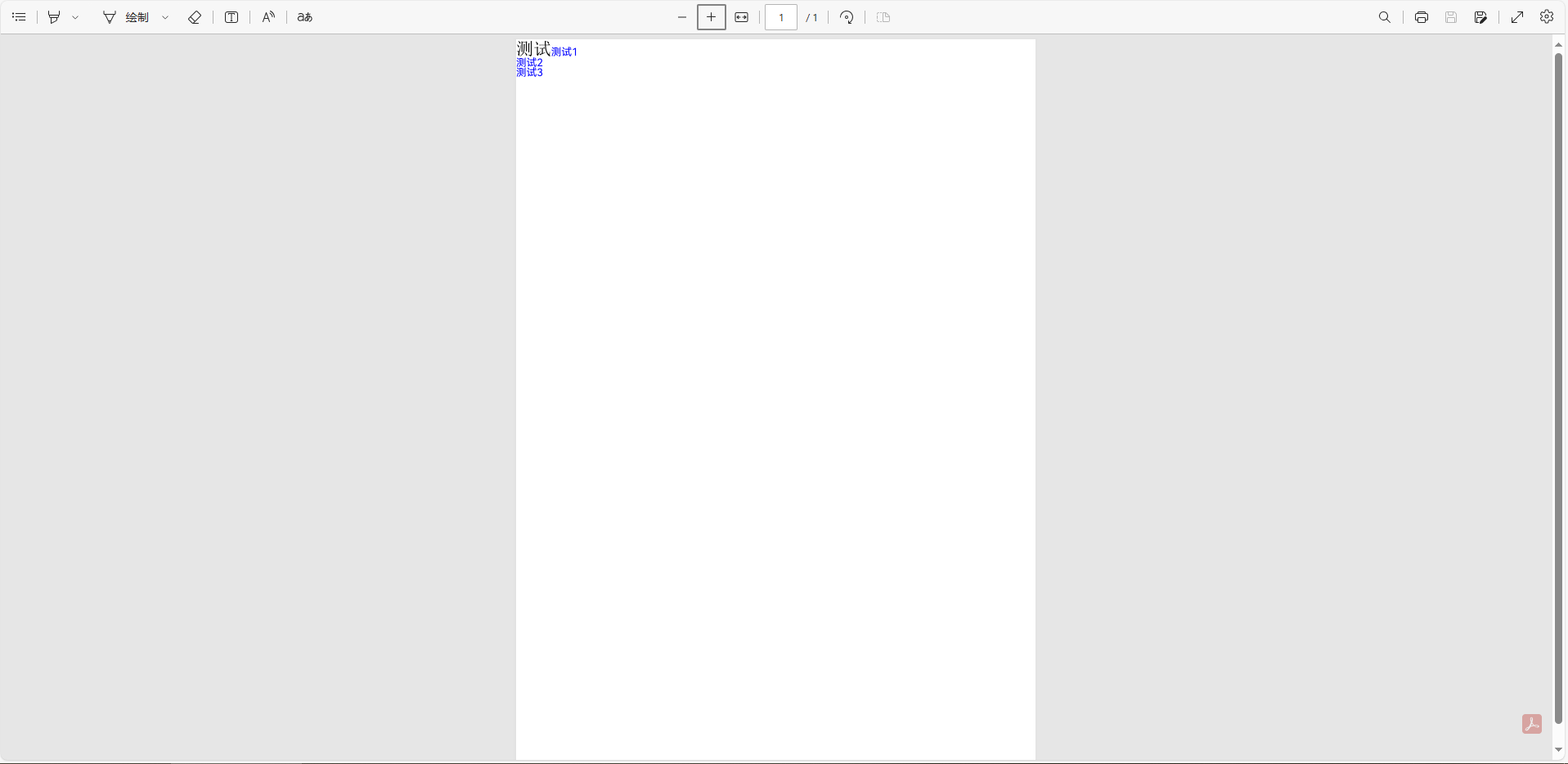Expand the 绘制 draw options dropdown
This screenshot has height=764, width=1568.
coord(165,17)
